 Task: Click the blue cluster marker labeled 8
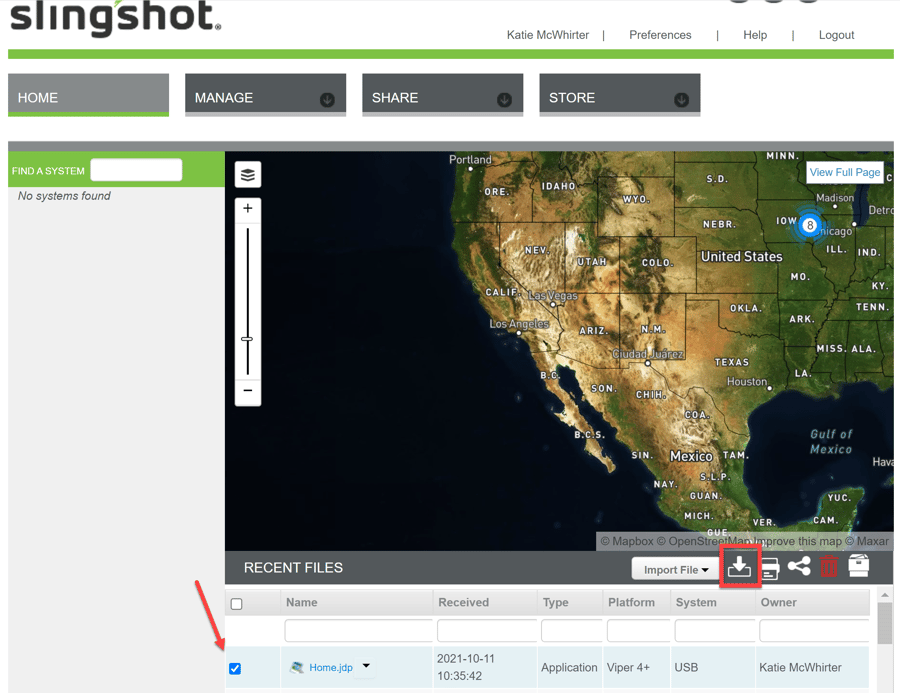pos(809,225)
